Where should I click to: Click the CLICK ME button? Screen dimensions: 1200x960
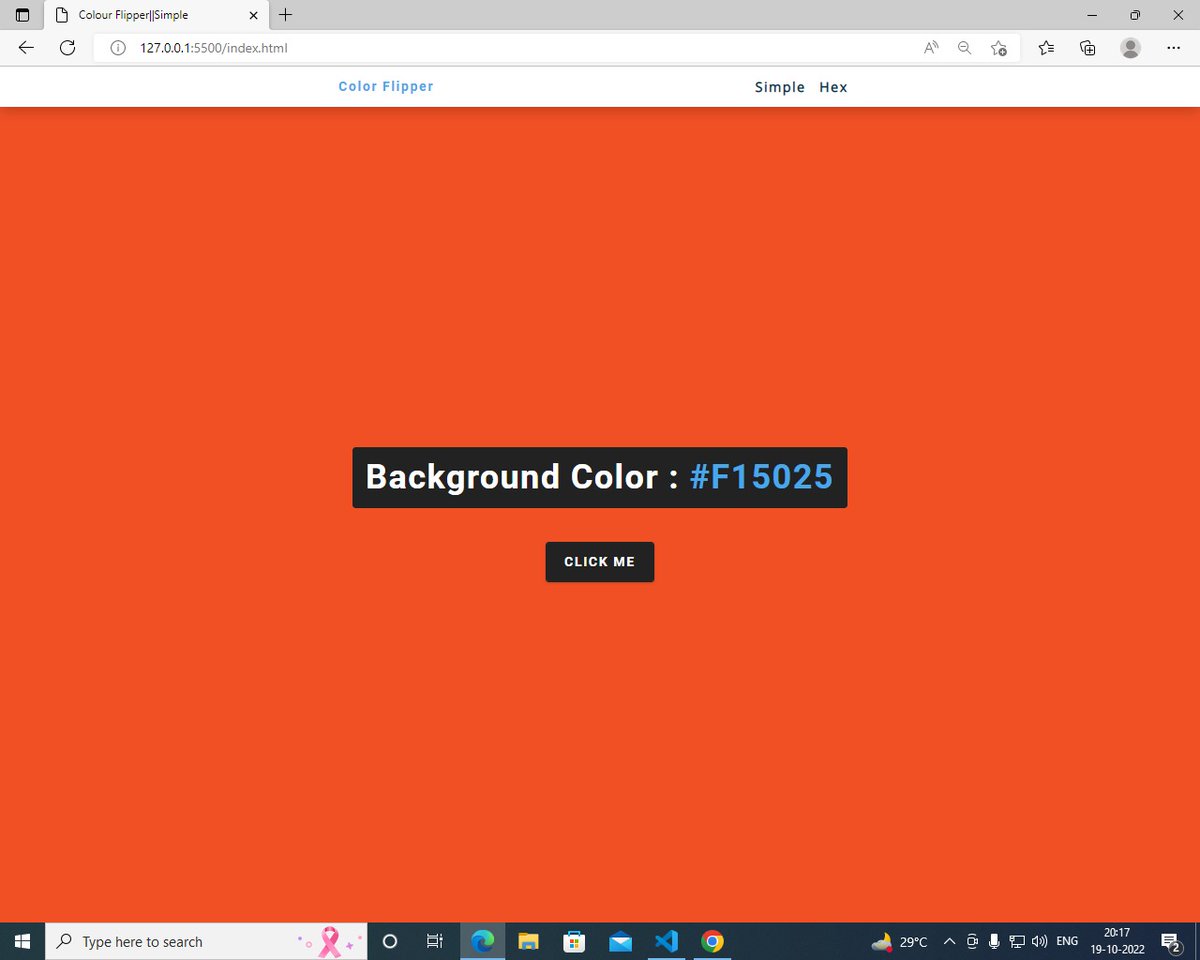click(600, 562)
